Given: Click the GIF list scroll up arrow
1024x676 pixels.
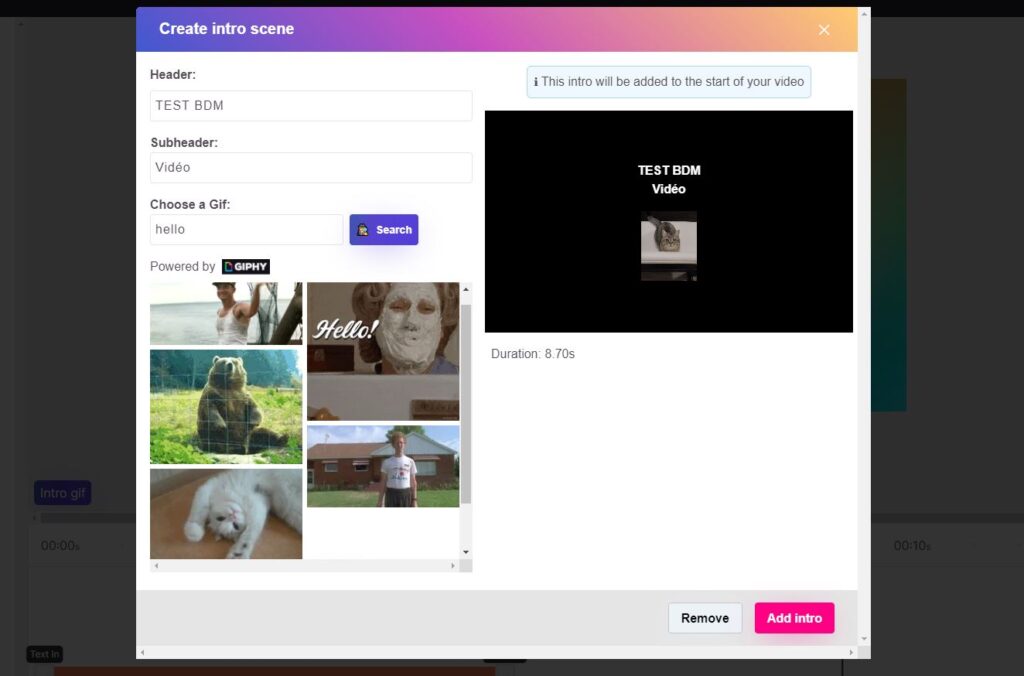Looking at the screenshot, I should coord(465,289).
